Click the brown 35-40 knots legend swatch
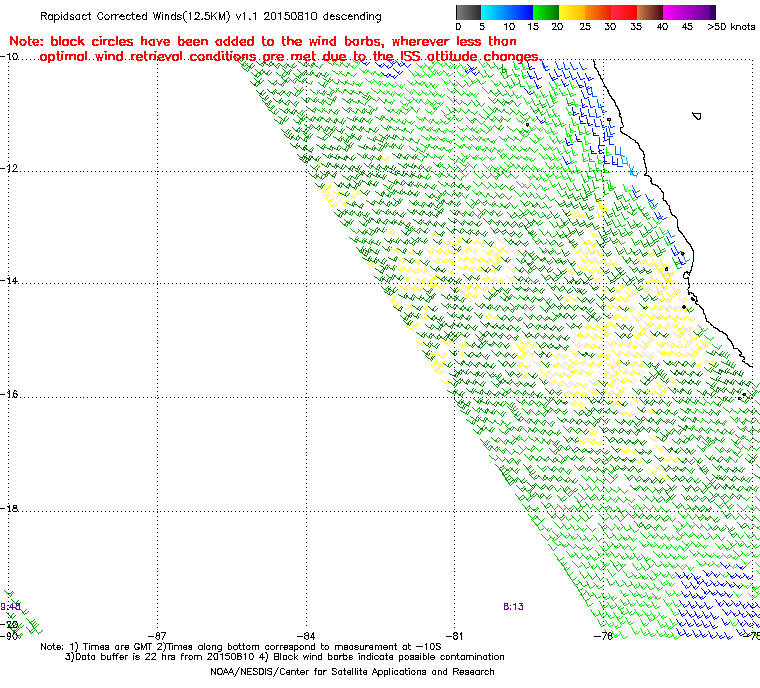The image size is (760, 688). point(650,12)
